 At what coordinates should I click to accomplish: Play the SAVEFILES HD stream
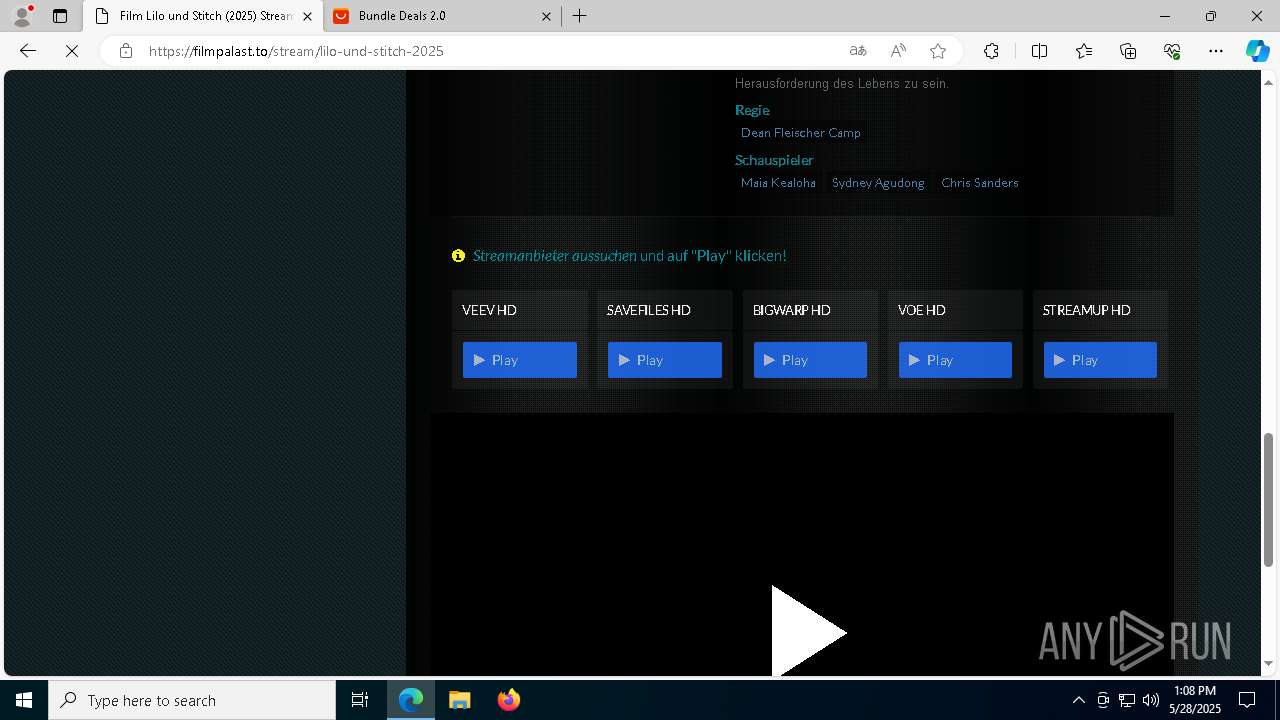pos(665,360)
